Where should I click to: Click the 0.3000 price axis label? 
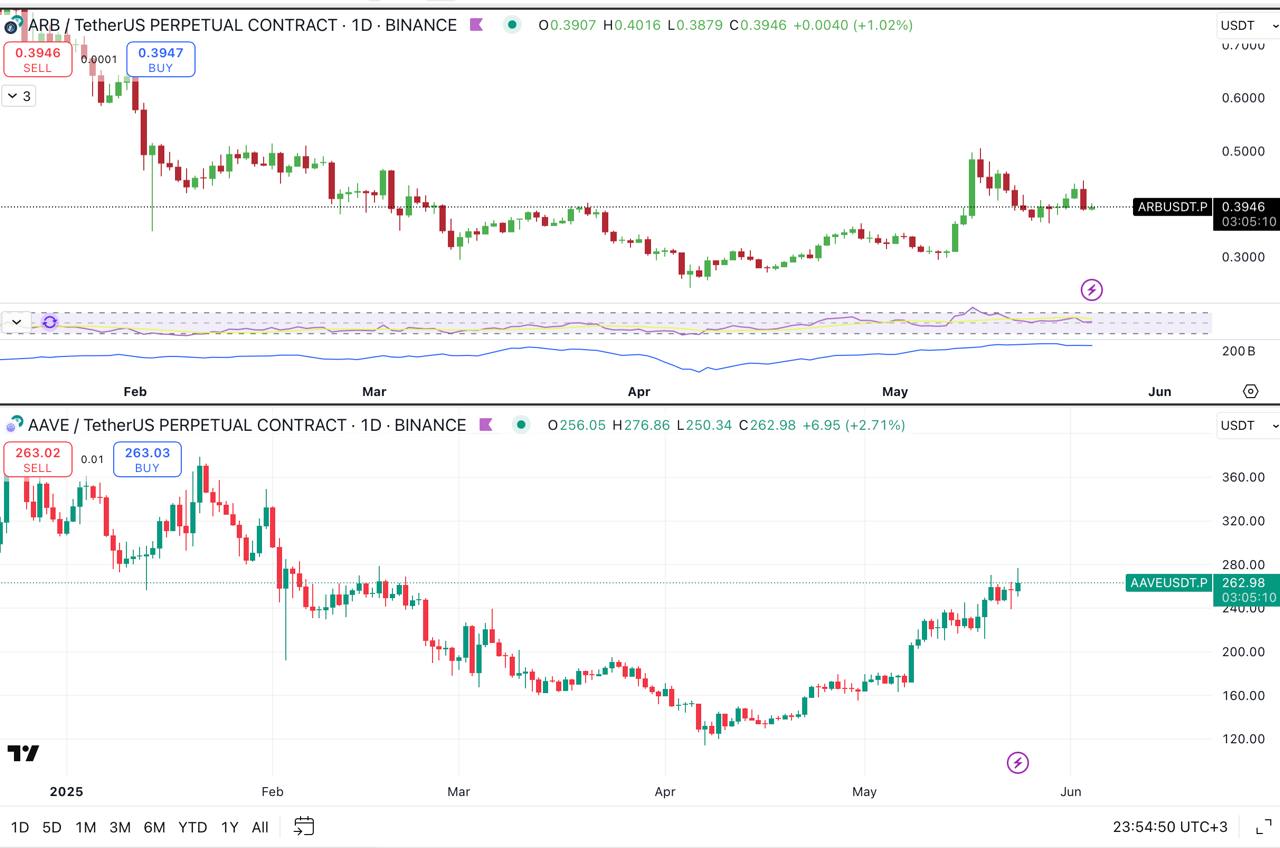click(x=1243, y=257)
